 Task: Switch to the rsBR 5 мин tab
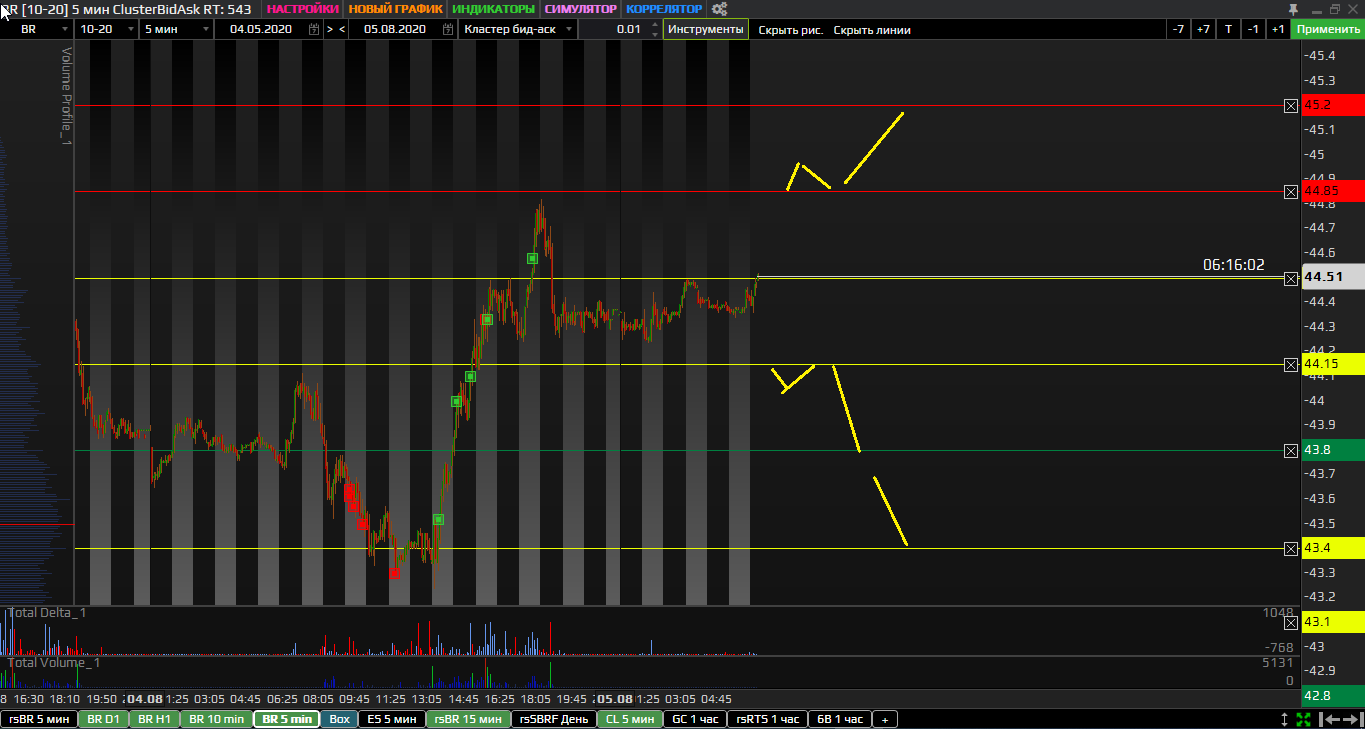[x=39, y=719]
